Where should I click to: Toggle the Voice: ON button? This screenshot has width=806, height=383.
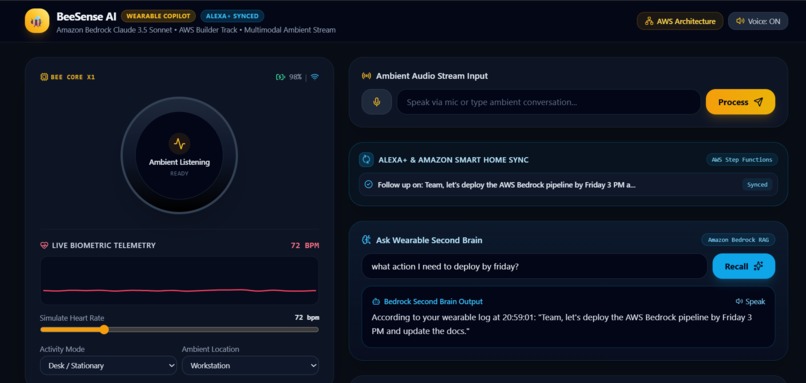click(x=758, y=21)
